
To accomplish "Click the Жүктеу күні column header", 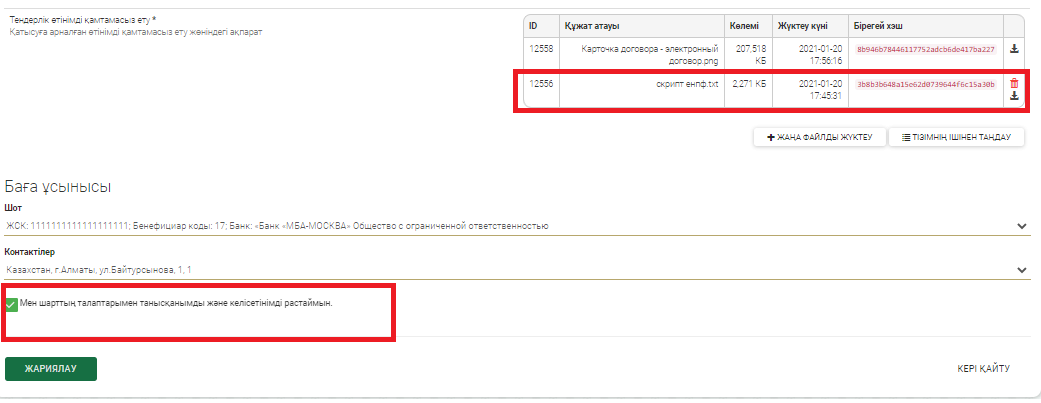I will [800, 26].
